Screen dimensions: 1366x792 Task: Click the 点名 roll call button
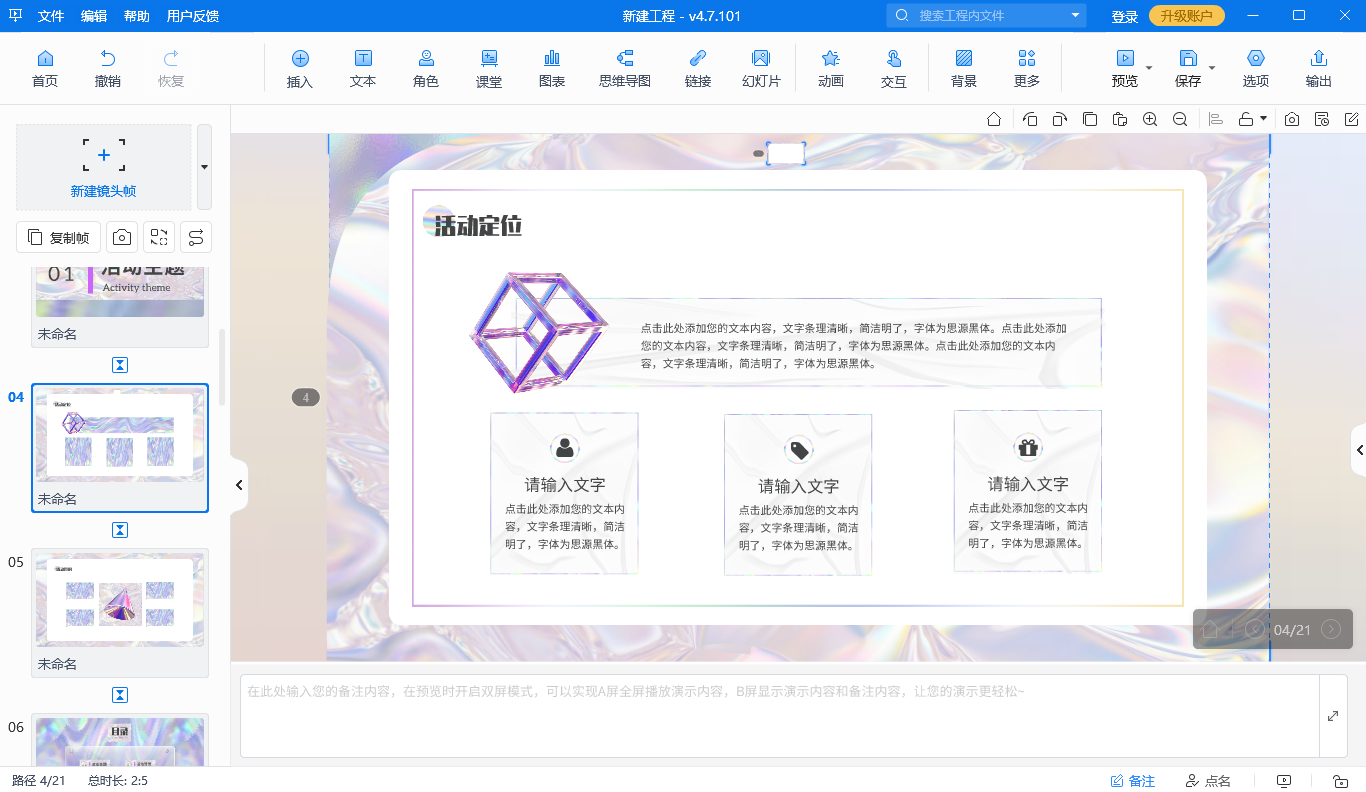coord(1208,781)
